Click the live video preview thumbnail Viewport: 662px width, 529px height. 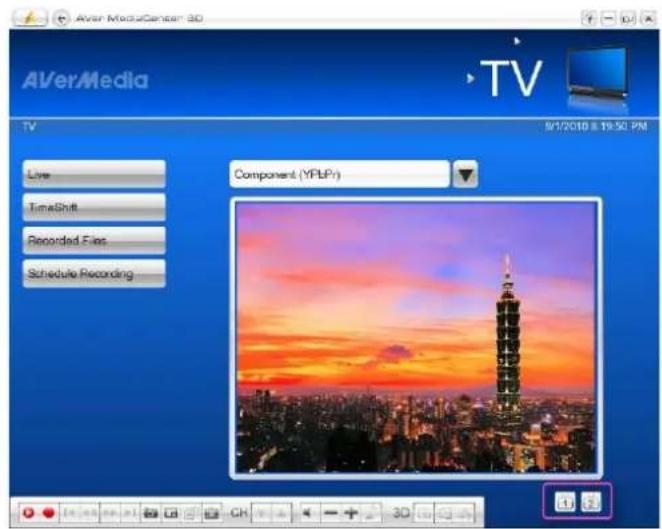pos(416,337)
